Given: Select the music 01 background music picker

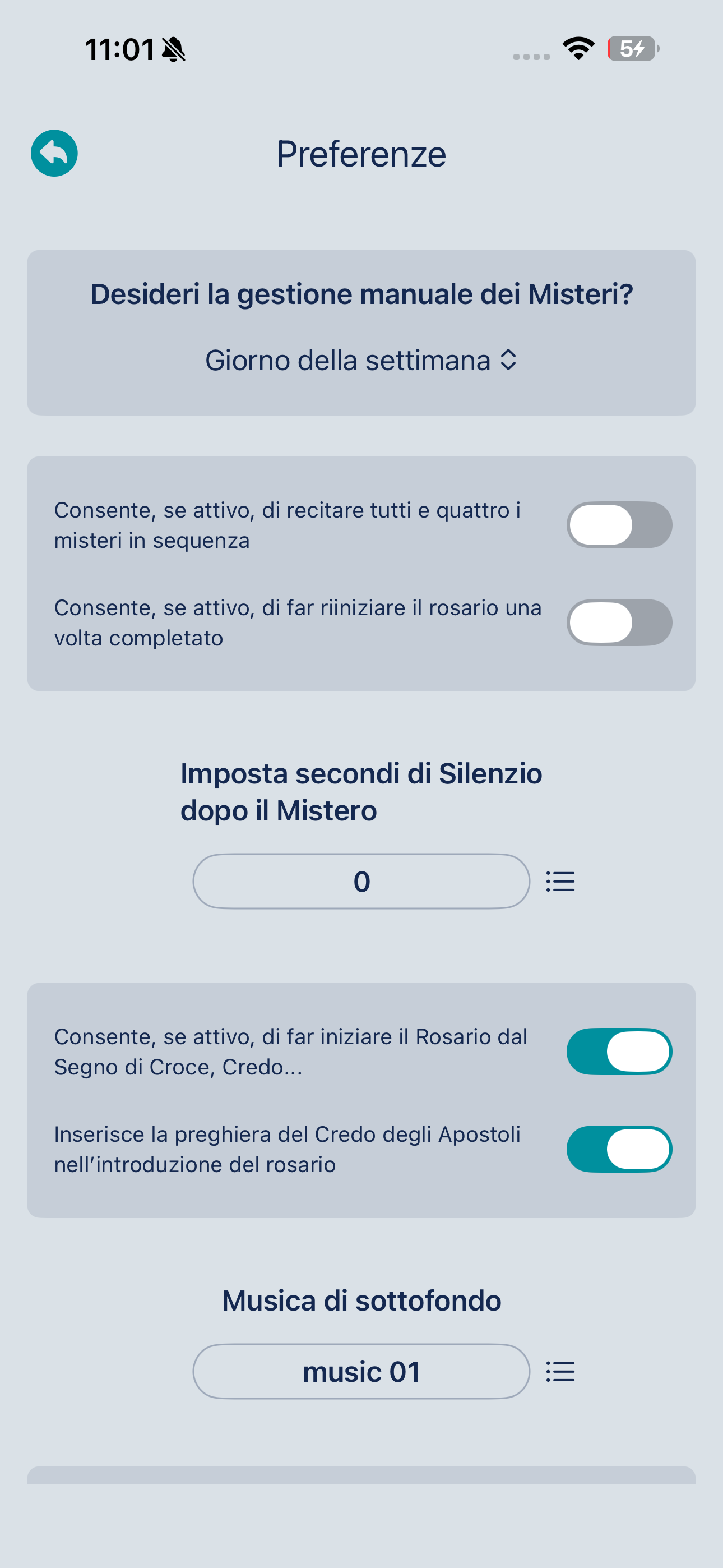Looking at the screenshot, I should click(x=361, y=1371).
